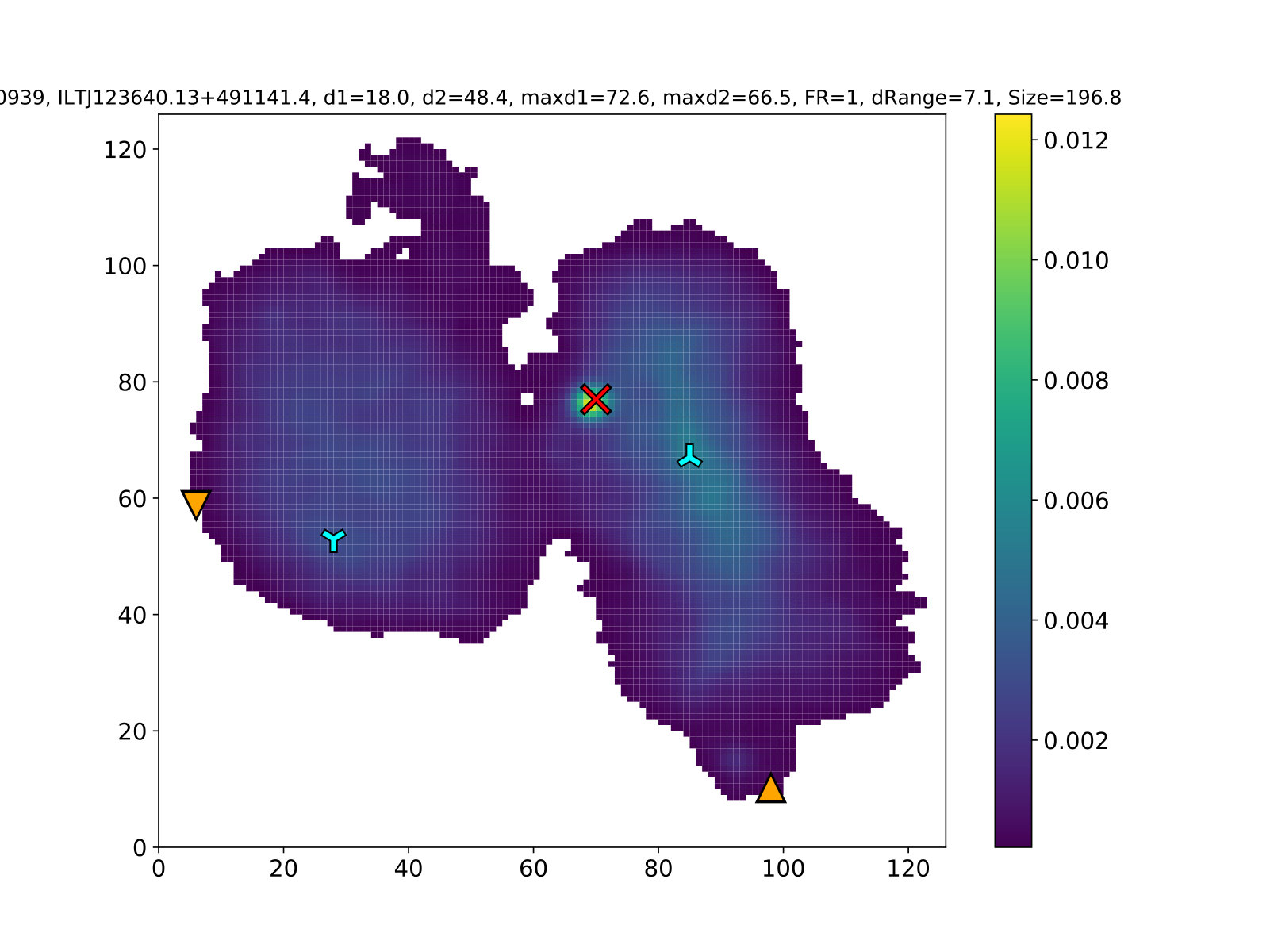Screen dimensions: 1270x952
Task: Click the 0.012 colorbar tick label
Action: [1076, 140]
